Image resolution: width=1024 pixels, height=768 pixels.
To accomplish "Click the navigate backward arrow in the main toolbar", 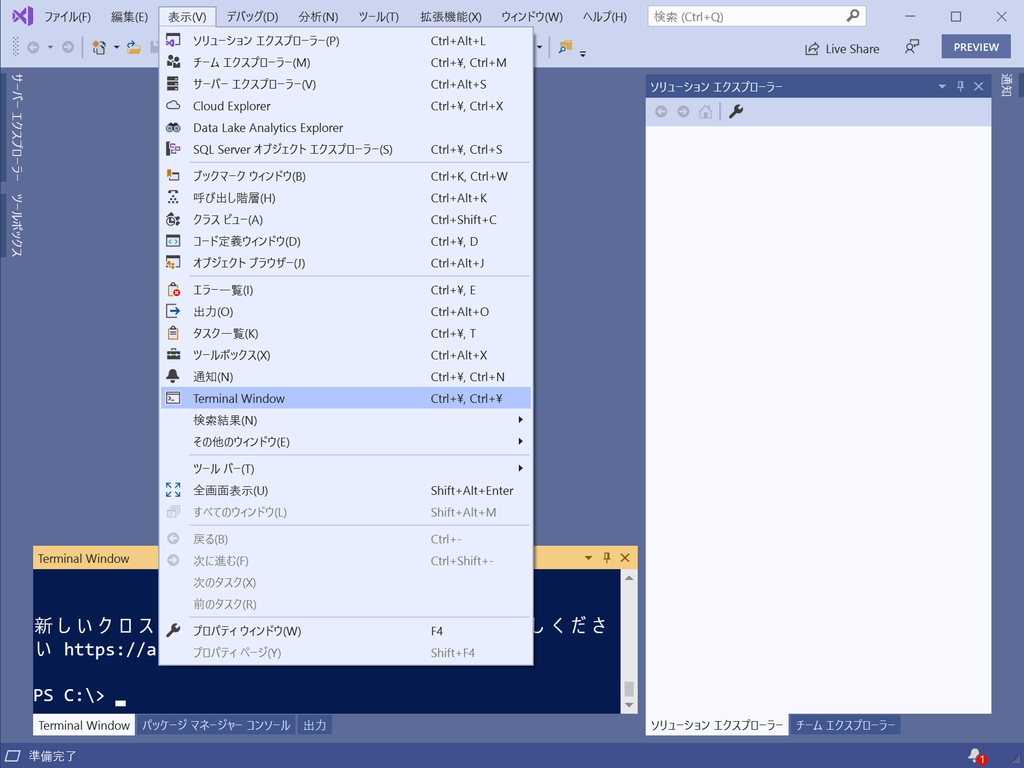I will pos(35,46).
